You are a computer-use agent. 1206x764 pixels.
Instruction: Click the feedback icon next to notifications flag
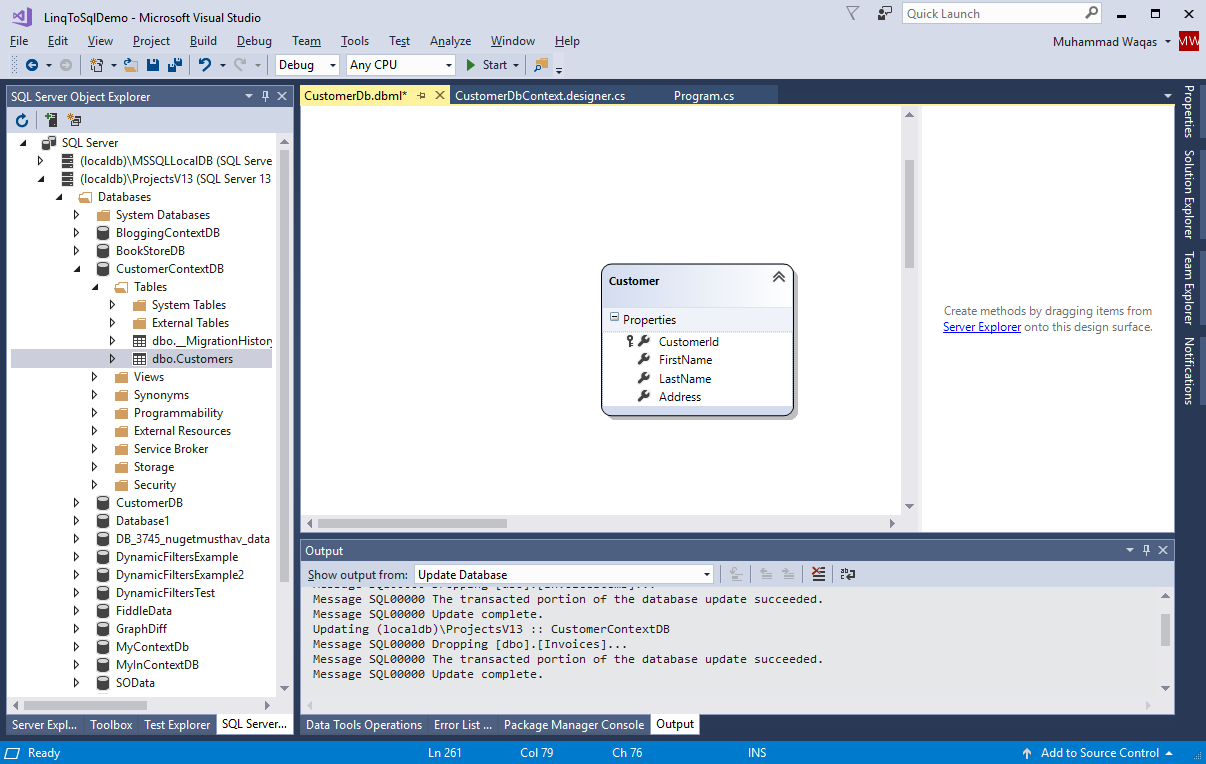(884, 13)
